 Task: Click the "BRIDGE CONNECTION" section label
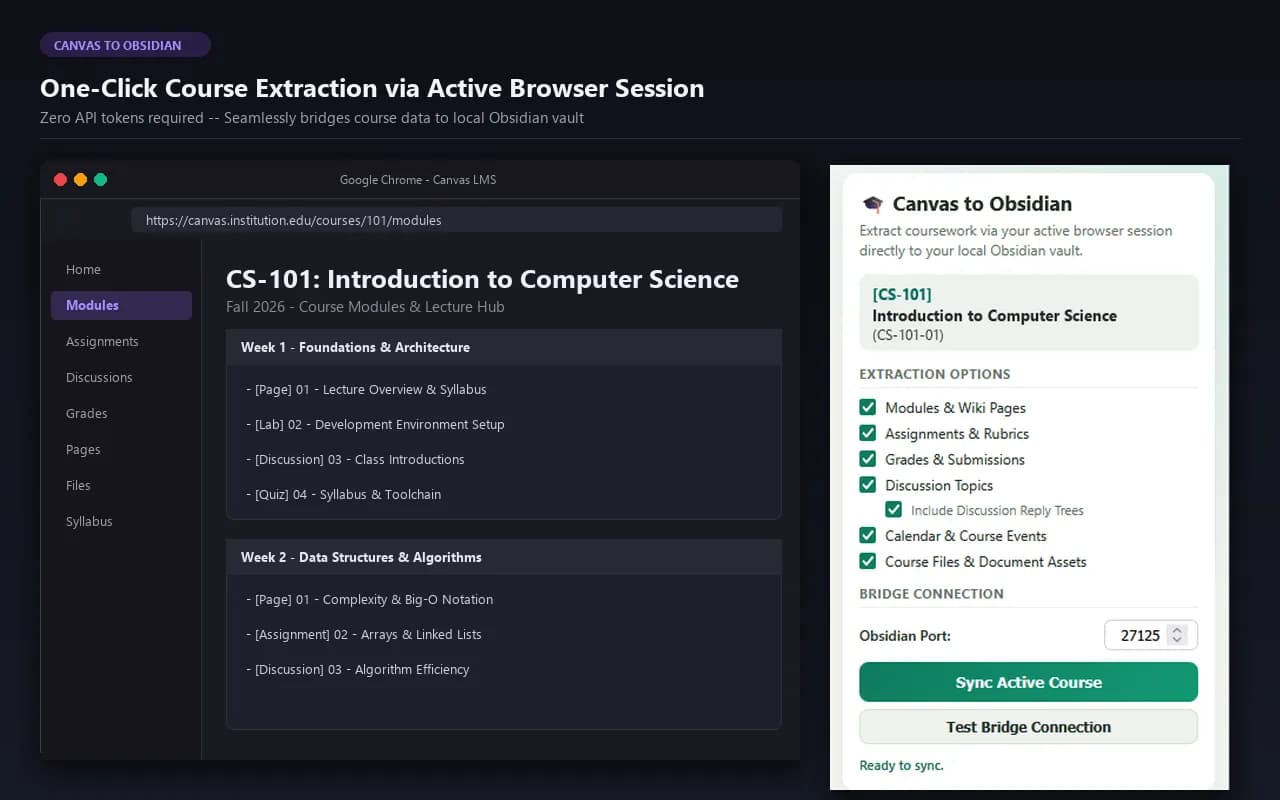point(931,594)
